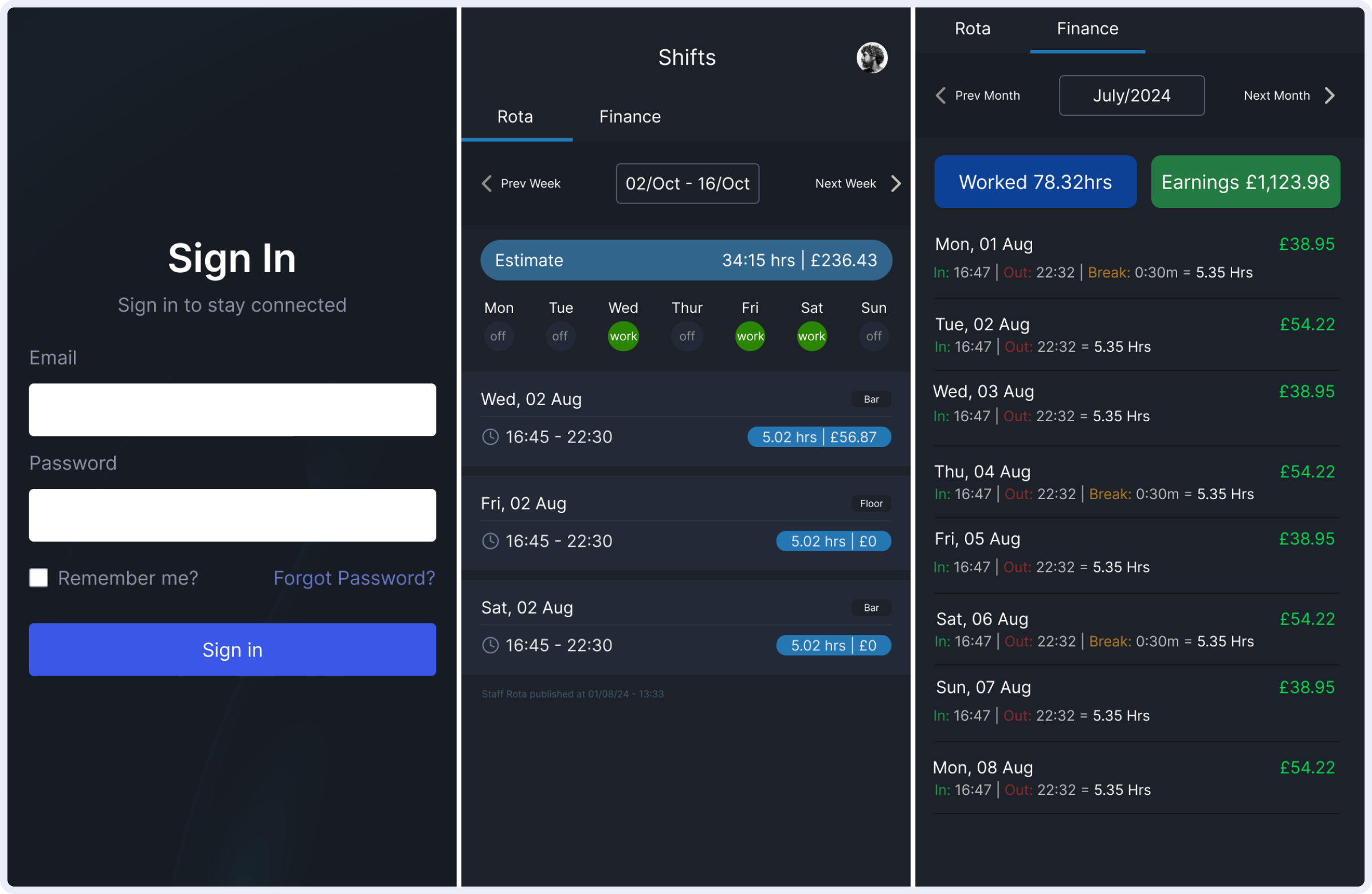The image size is (1372, 894).
Task: Click clock icon on Sat, 02 Aug shift
Action: (490, 645)
